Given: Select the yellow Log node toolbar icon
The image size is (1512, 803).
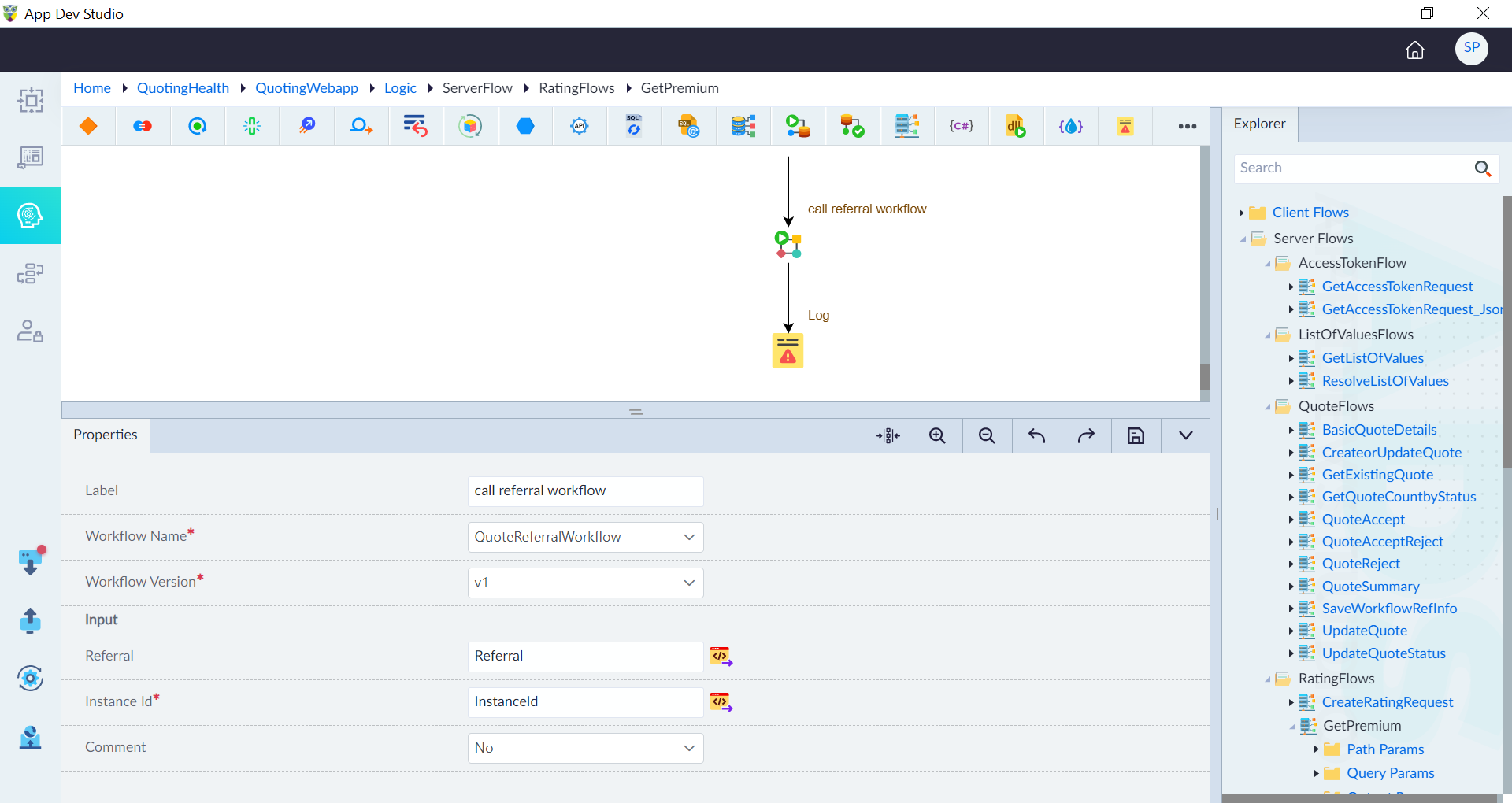Looking at the screenshot, I should coord(1125,126).
